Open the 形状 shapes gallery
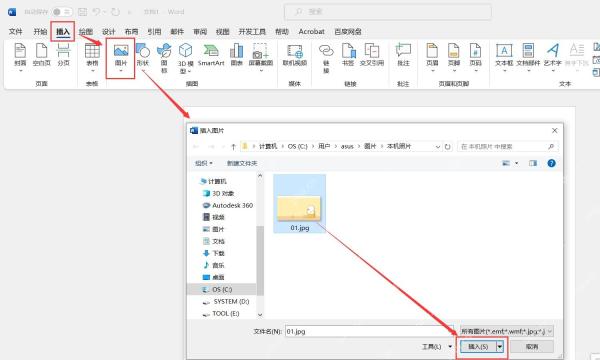Viewport: 600px width, 360px height. 143,57
